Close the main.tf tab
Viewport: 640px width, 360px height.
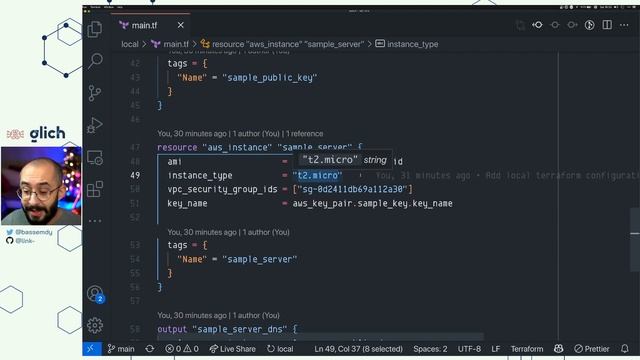click(x=180, y=25)
